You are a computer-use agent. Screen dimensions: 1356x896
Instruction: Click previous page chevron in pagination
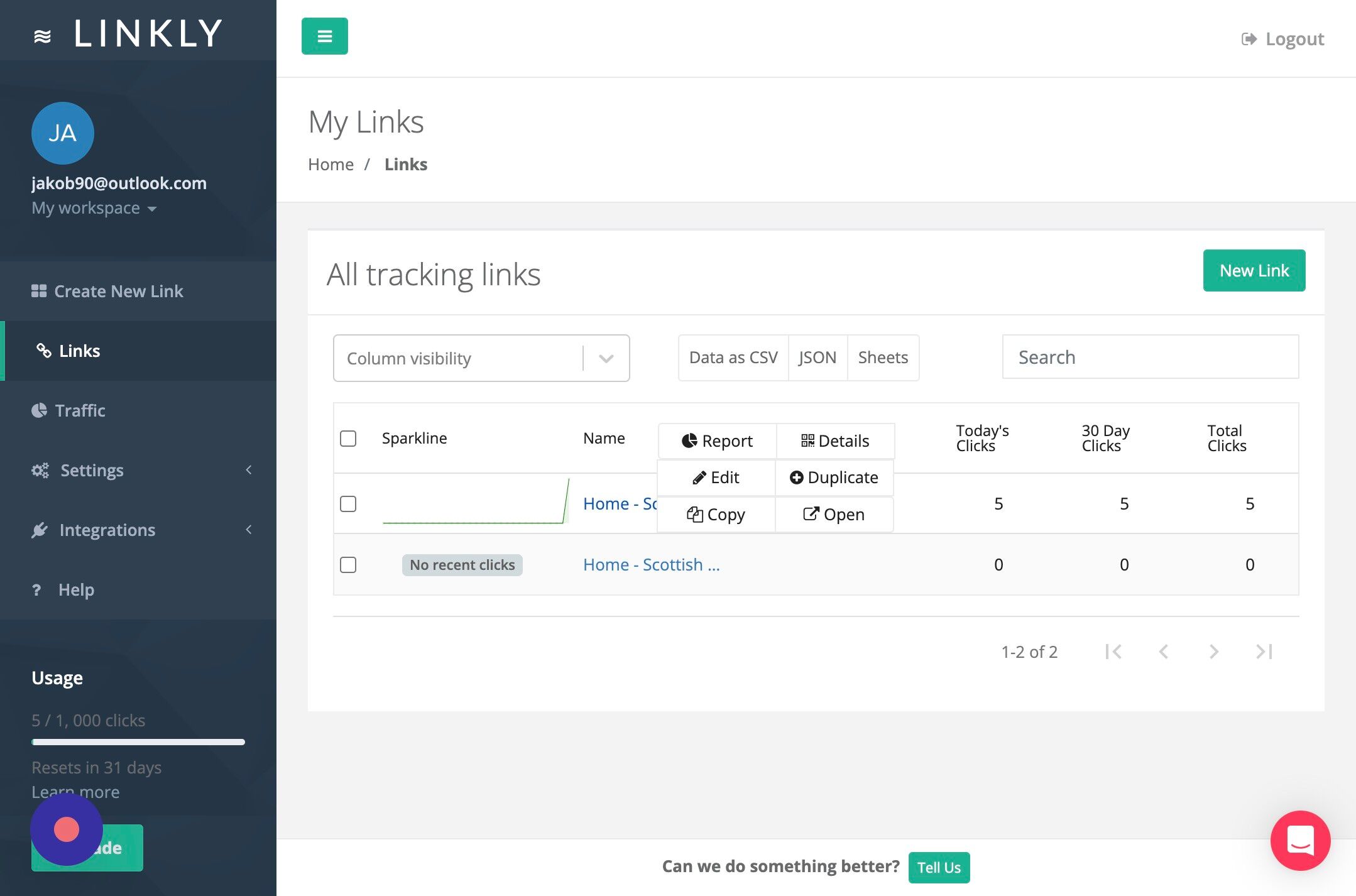[1164, 652]
